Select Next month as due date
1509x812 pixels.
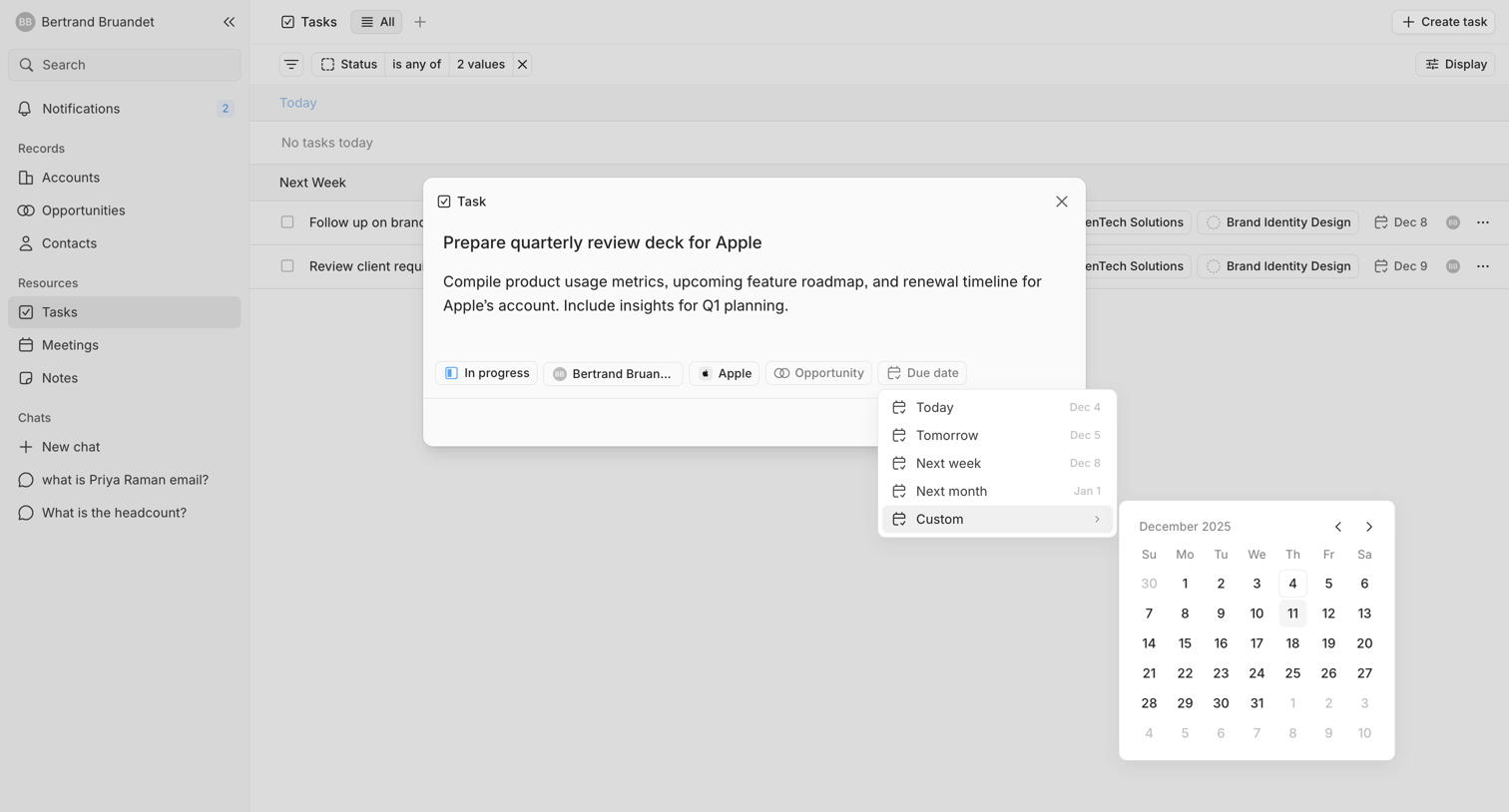pos(997,491)
